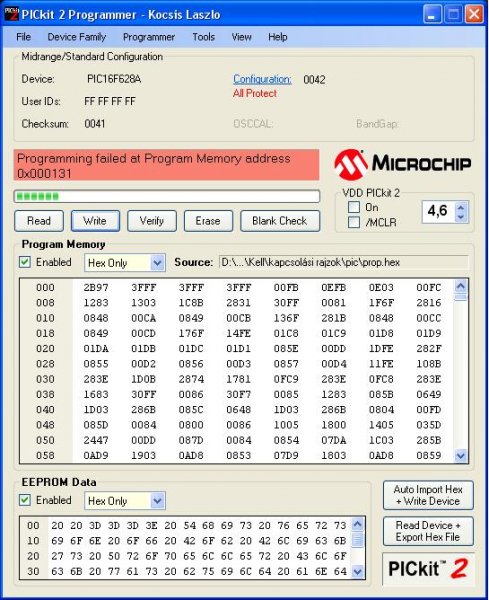Click EEPROM byte 6B in row 10
The width and height of the screenshot is (489, 600).
point(340,541)
